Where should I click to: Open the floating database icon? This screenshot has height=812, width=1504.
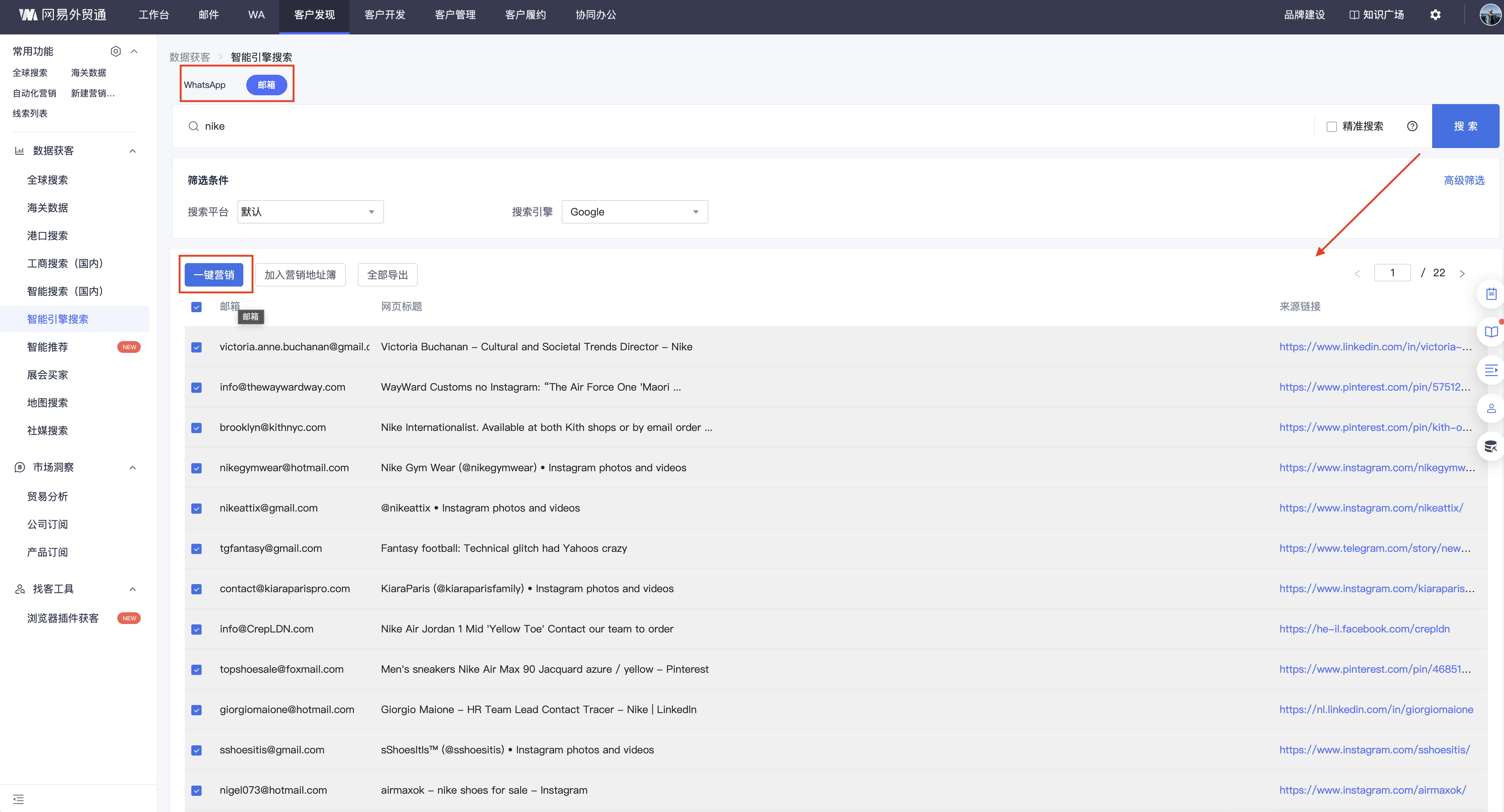[1490, 447]
